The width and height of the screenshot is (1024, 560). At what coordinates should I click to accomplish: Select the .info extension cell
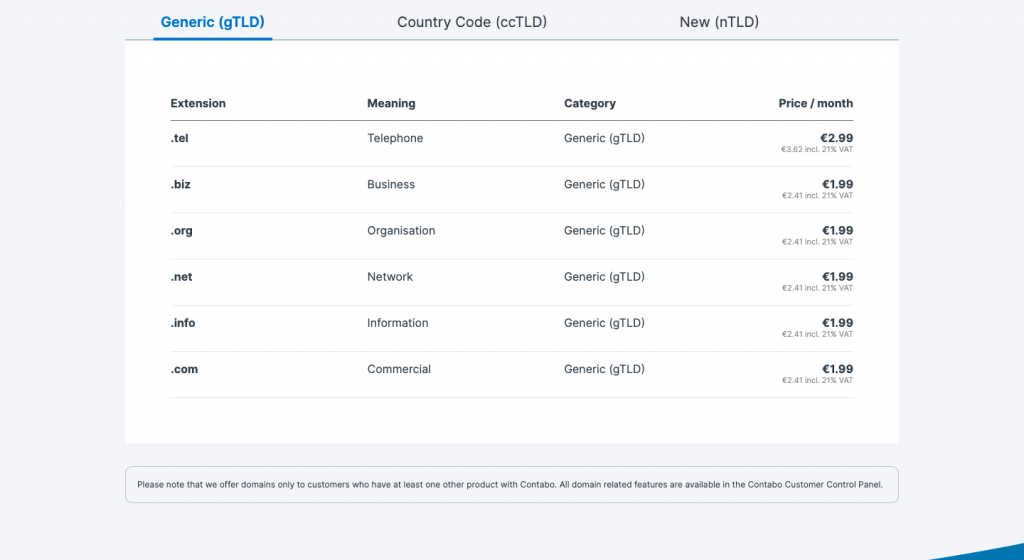[183, 323]
